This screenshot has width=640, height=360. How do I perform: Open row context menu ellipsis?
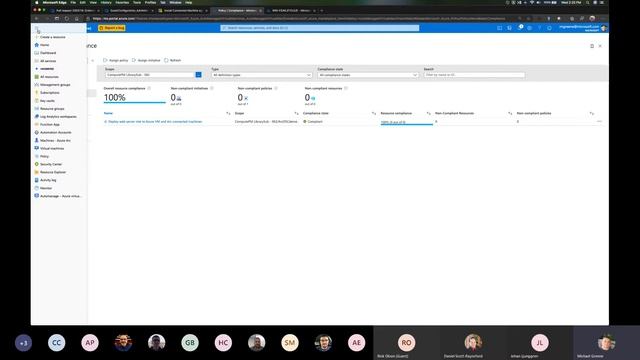click(x=599, y=121)
